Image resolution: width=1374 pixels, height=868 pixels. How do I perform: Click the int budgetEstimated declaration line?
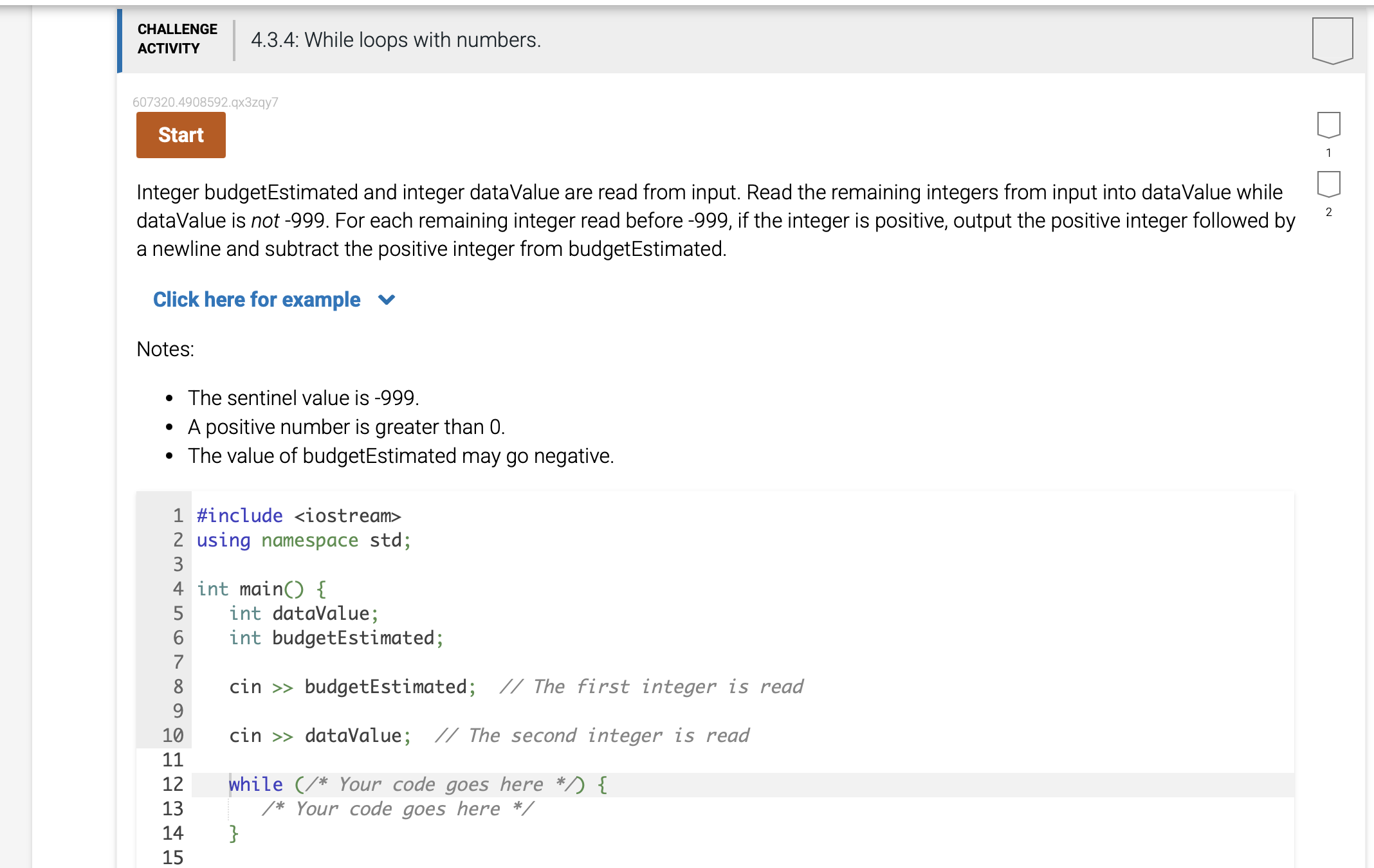336,638
